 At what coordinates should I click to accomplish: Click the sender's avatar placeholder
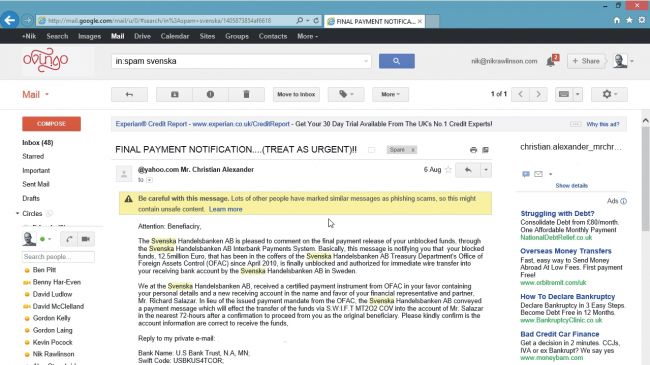[x=124, y=174]
